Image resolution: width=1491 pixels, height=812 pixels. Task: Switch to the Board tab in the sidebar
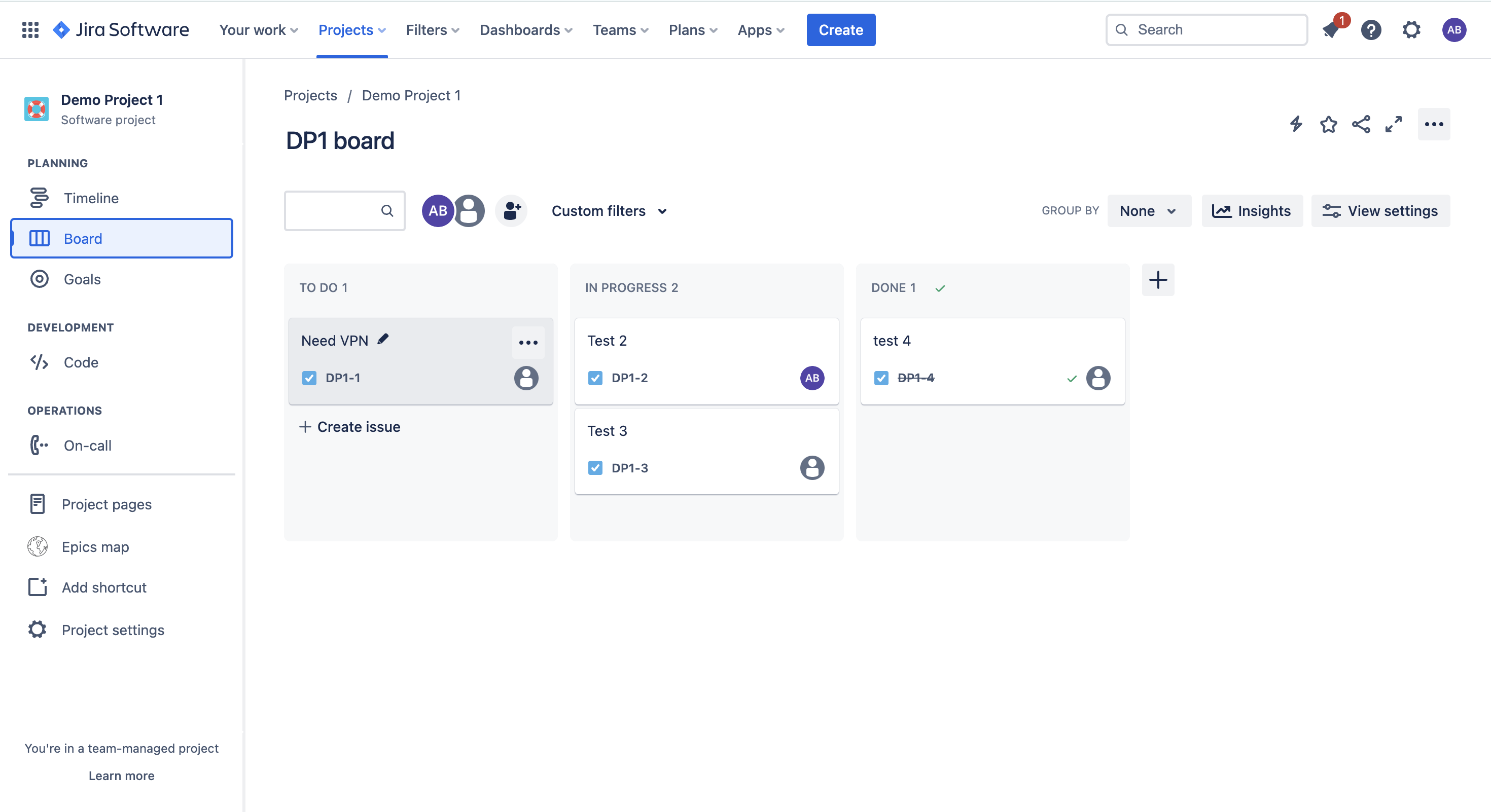pos(83,238)
